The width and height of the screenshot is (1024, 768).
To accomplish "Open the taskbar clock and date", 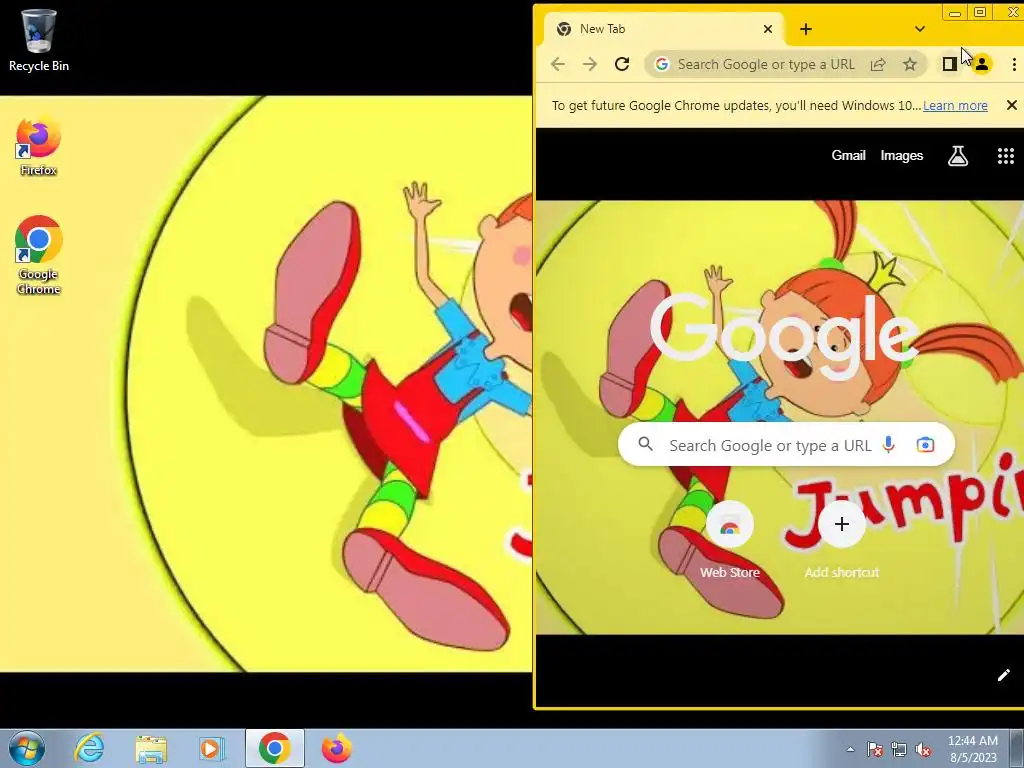I will (973, 748).
